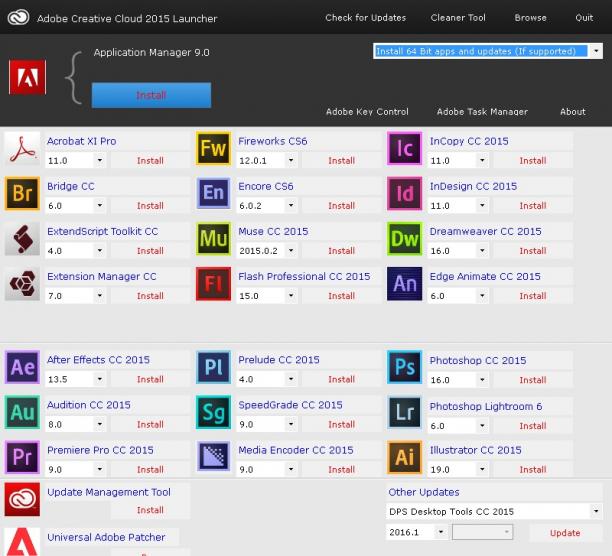612x556 pixels.
Task: Click the InCopy Ic icon
Action: point(404,149)
